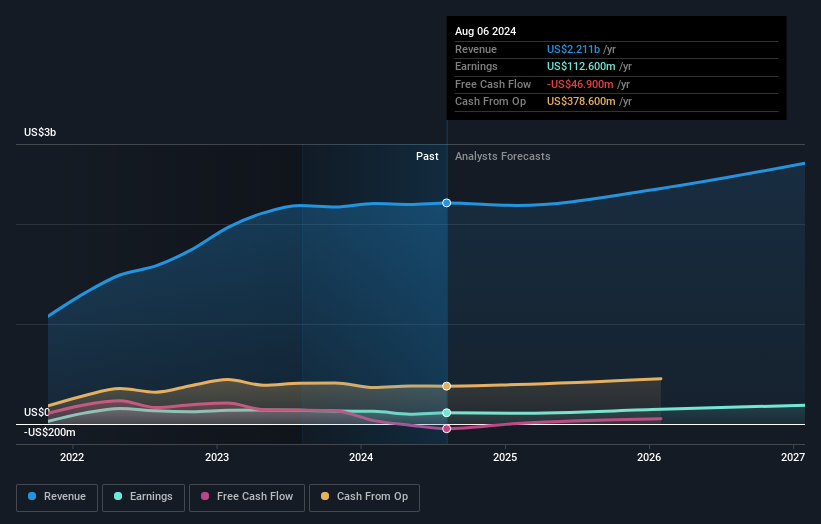Click the 2023 x-axis label
This screenshot has height=524, width=821.
point(217,457)
